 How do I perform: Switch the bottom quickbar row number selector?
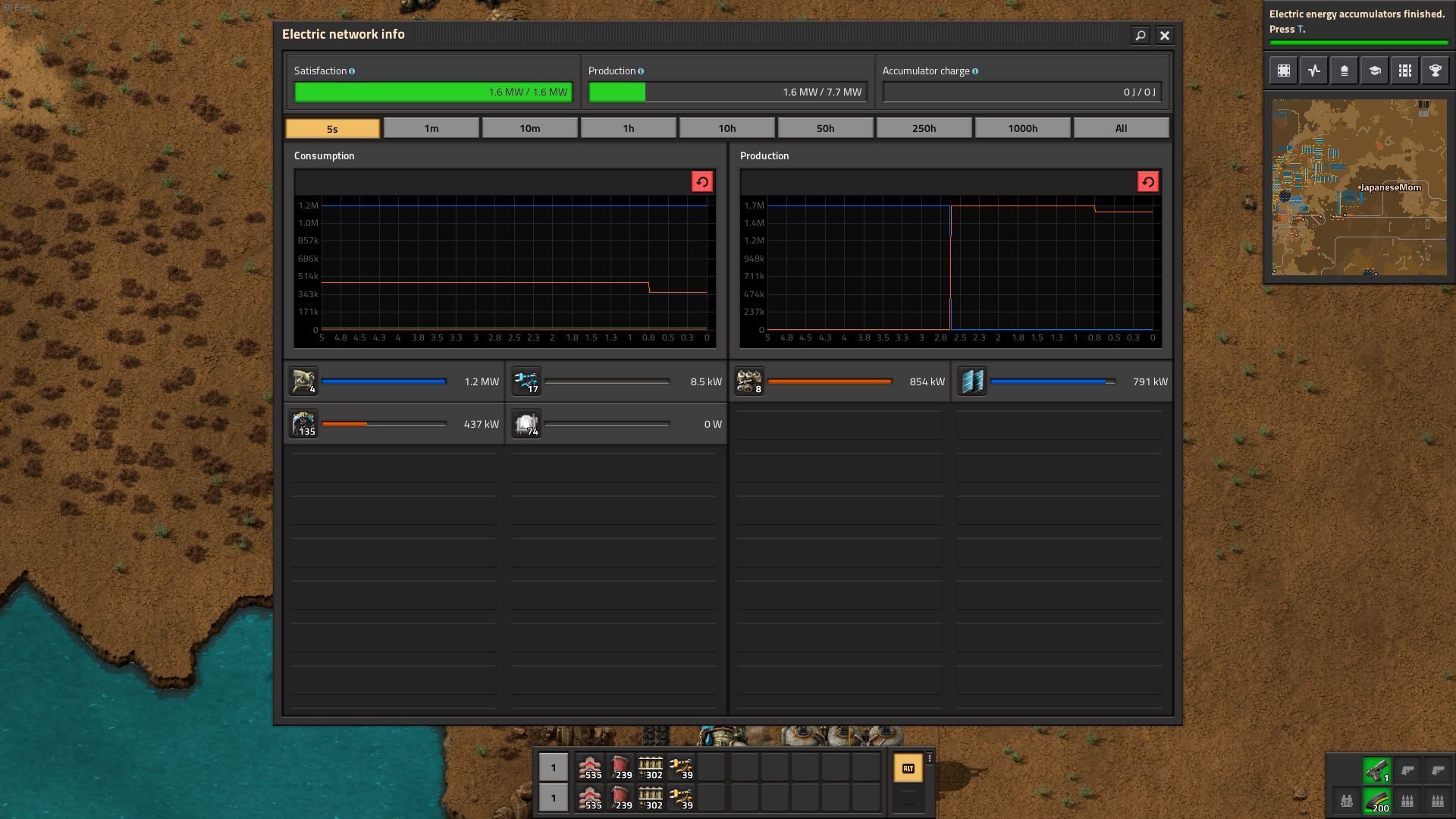click(x=553, y=798)
